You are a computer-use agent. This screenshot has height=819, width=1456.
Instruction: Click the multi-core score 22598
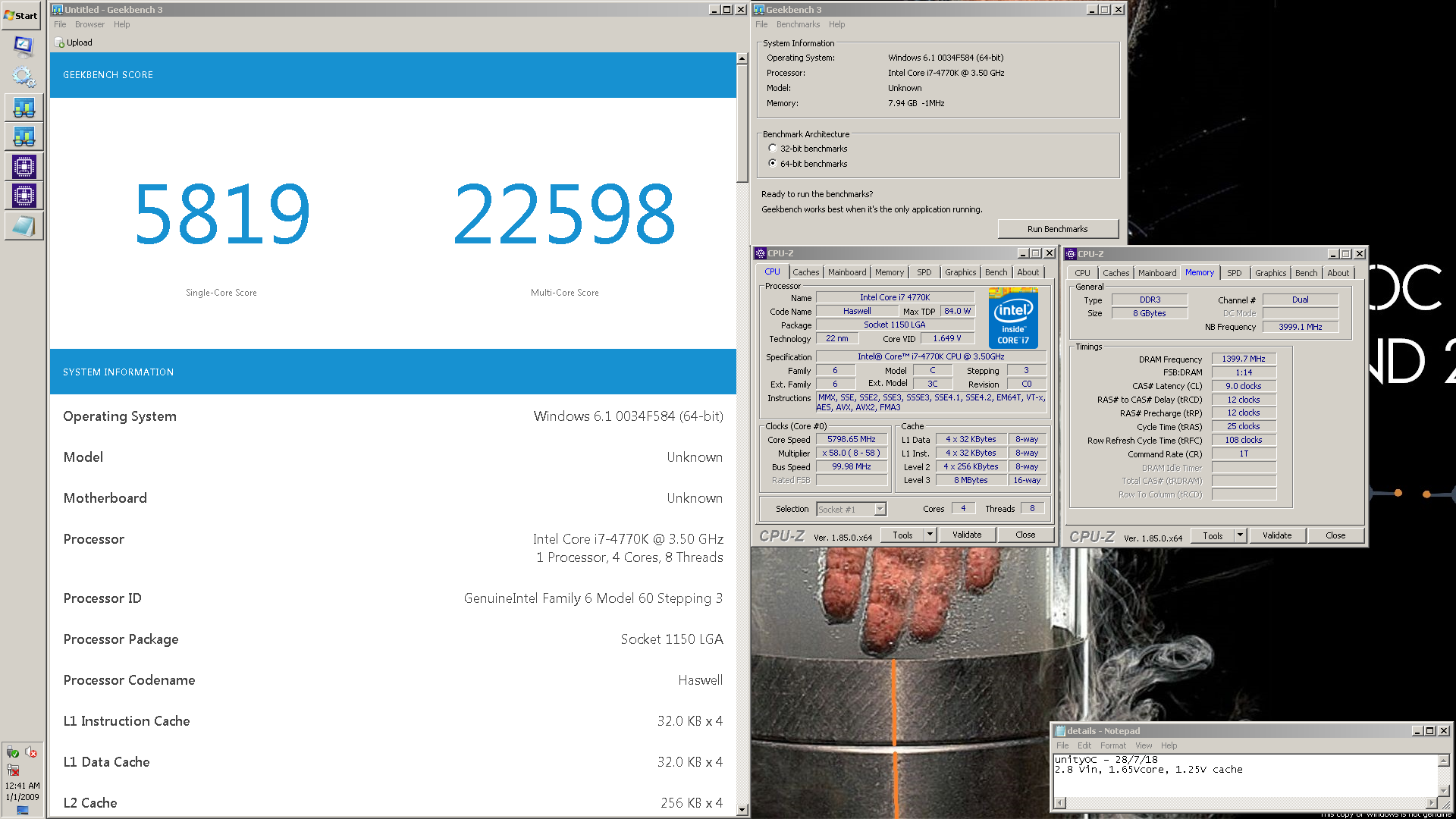(x=564, y=215)
